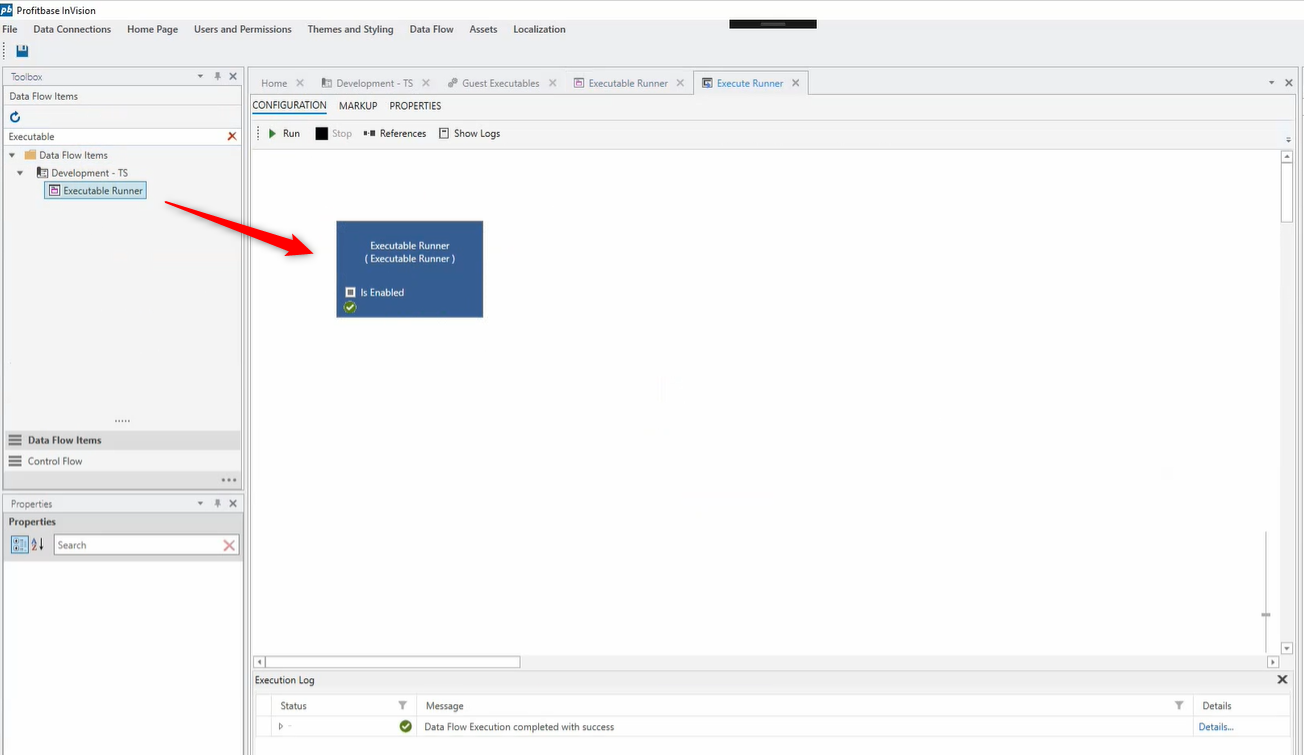Open the Data Flow menu
This screenshot has height=755, width=1304.
click(431, 29)
